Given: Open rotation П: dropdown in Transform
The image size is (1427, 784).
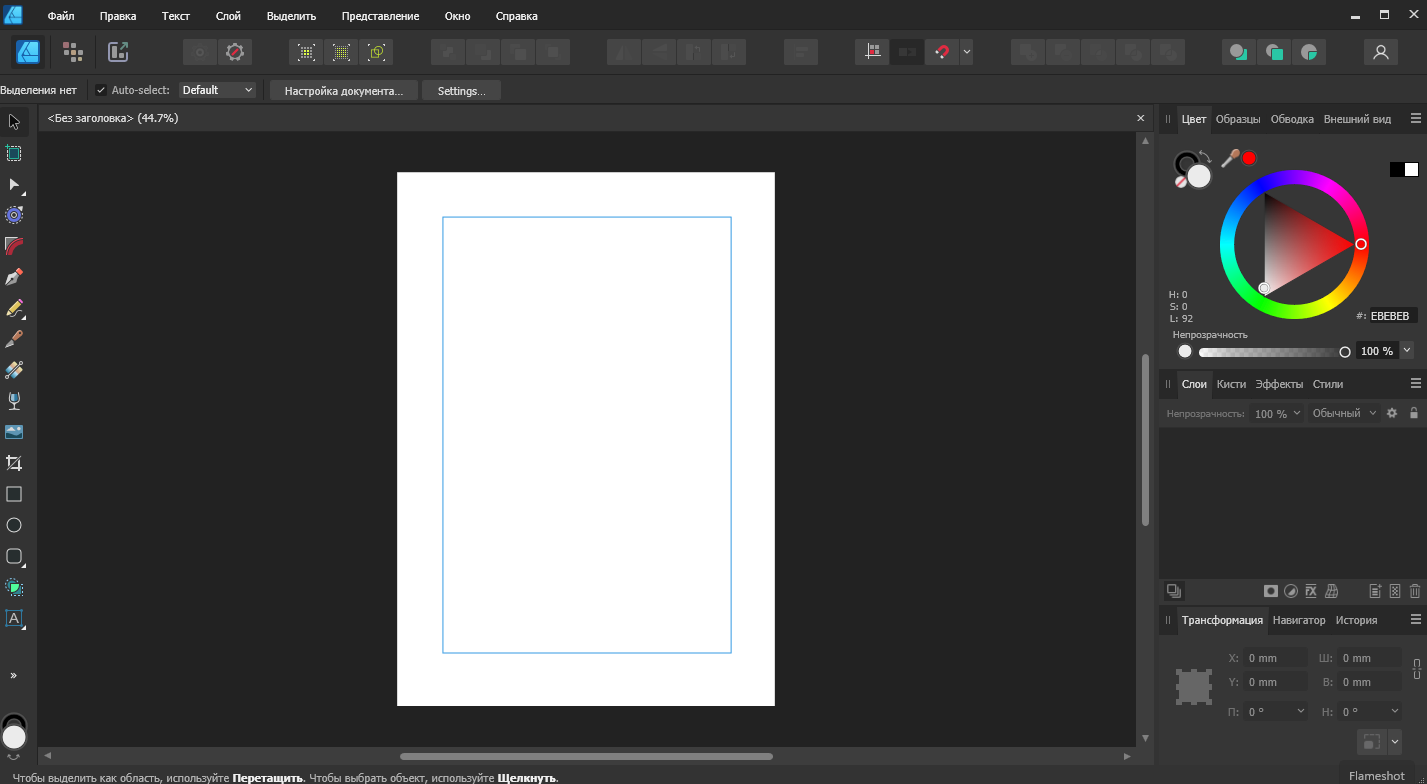Looking at the screenshot, I should click(1301, 711).
